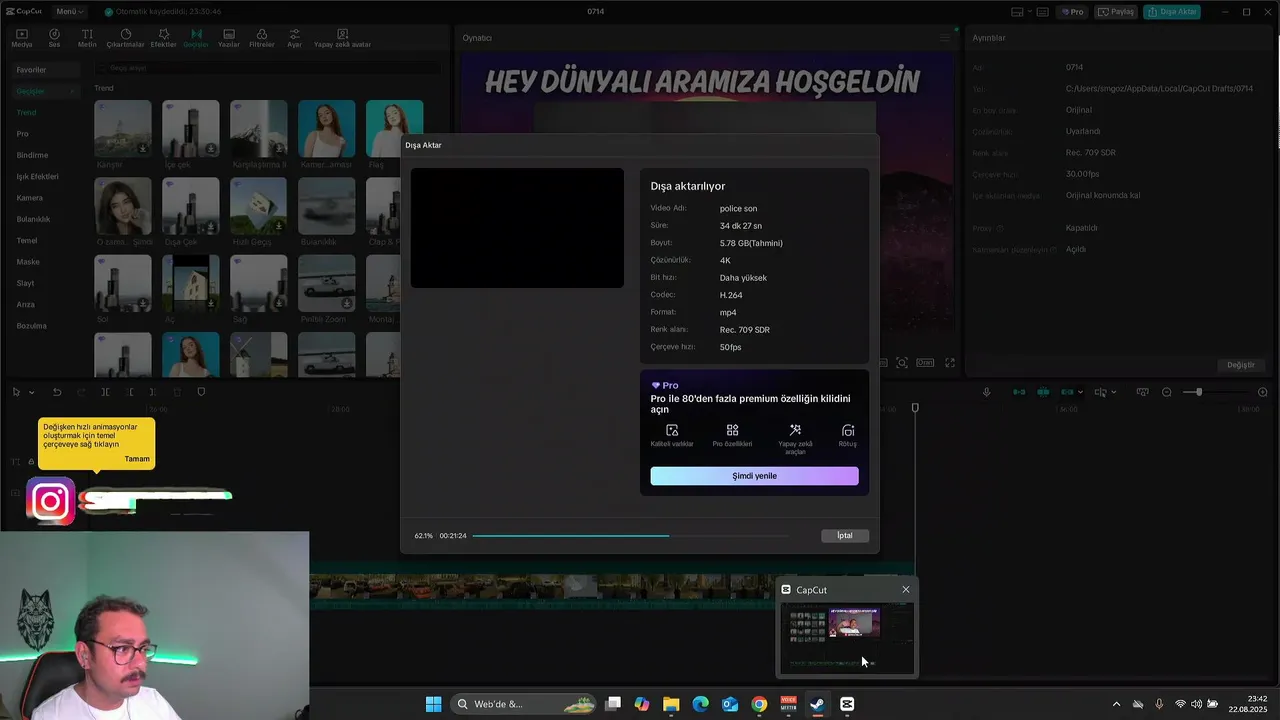1280x720 pixels.
Task: Click the select cursor tool in timeline
Action: click(16, 392)
